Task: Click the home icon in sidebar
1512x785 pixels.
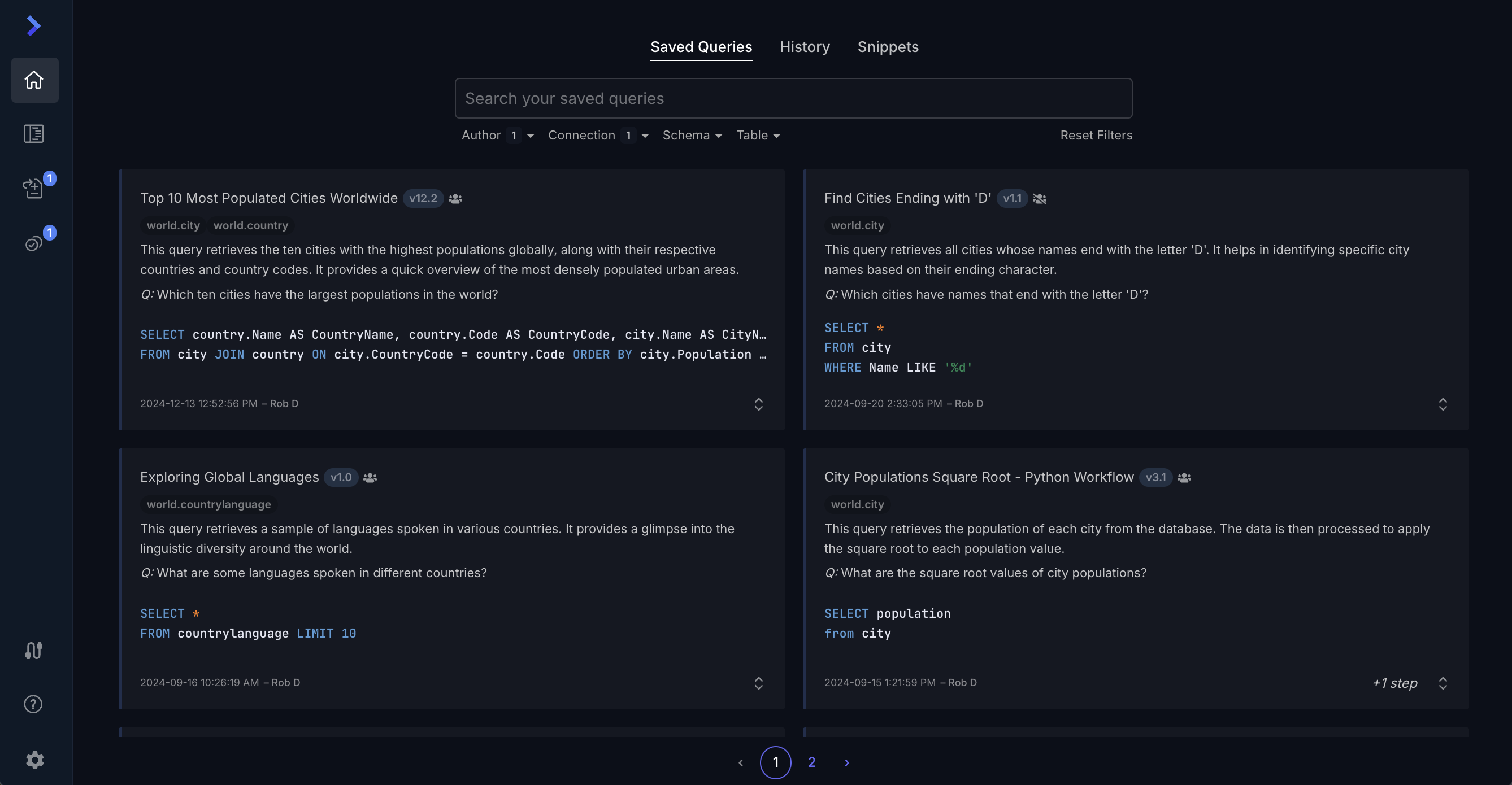Action: pos(34,80)
